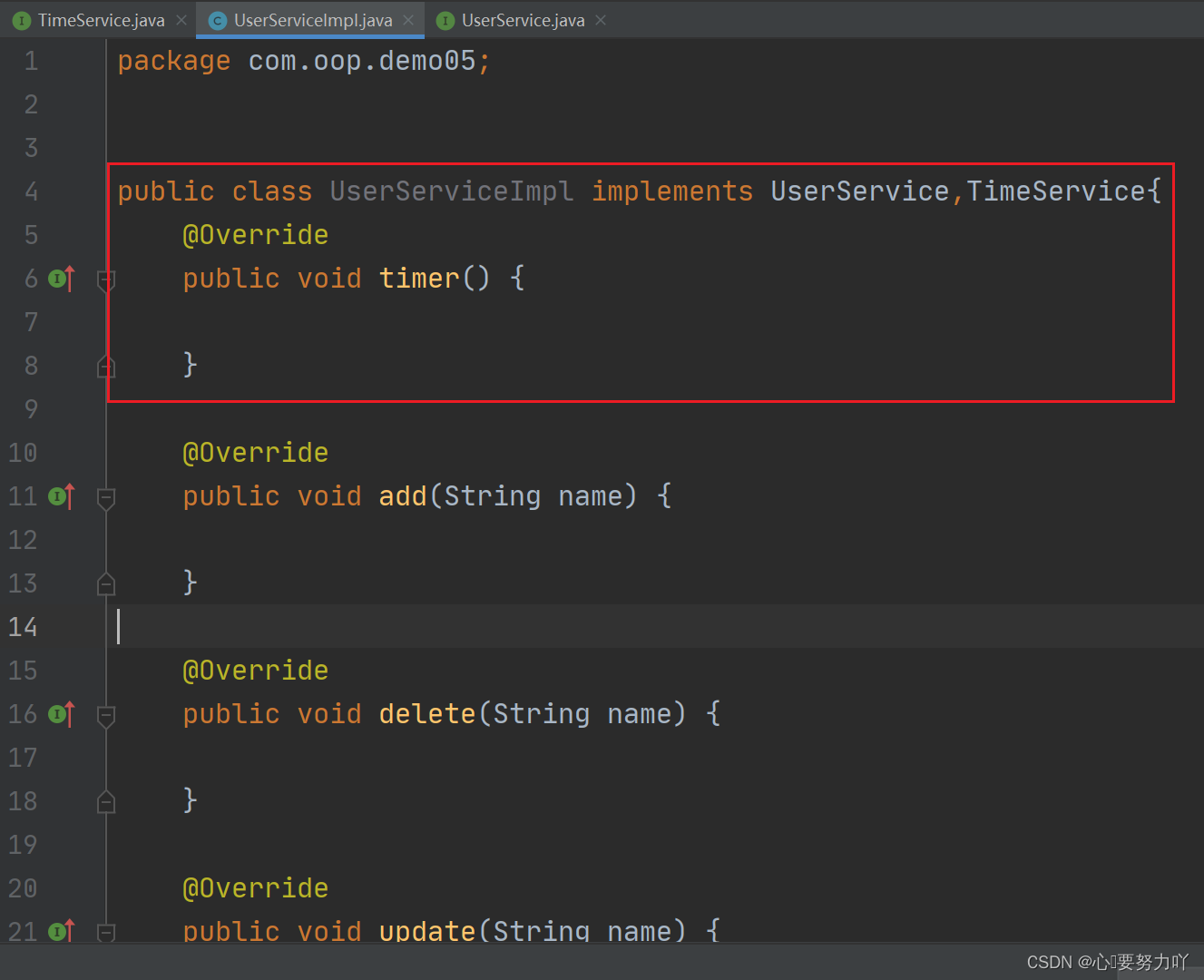Click the add method name
Screen dimensions: 1204x980
(403, 496)
